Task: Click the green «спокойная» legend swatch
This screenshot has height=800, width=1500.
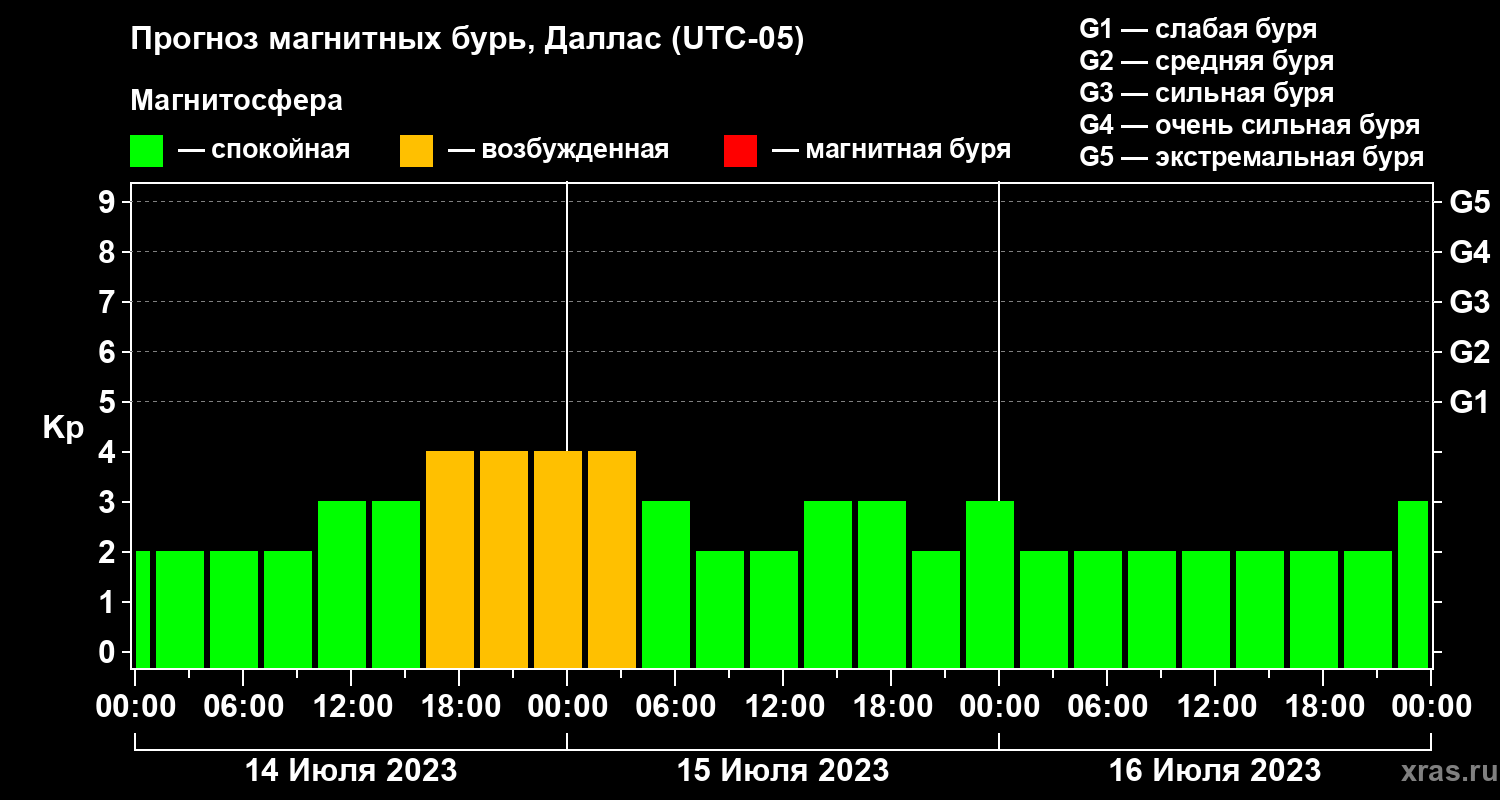Action: 146,151
